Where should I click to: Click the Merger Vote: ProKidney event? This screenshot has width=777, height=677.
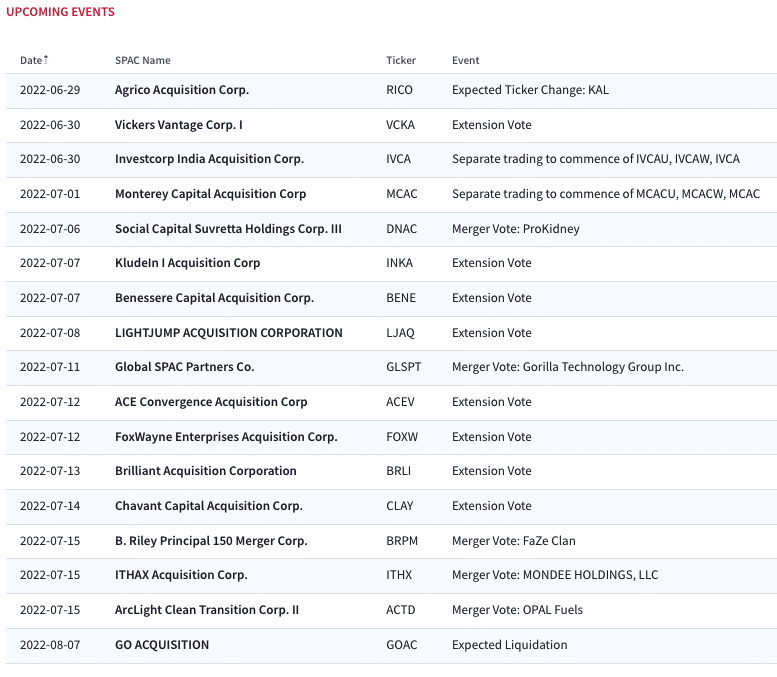(515, 229)
